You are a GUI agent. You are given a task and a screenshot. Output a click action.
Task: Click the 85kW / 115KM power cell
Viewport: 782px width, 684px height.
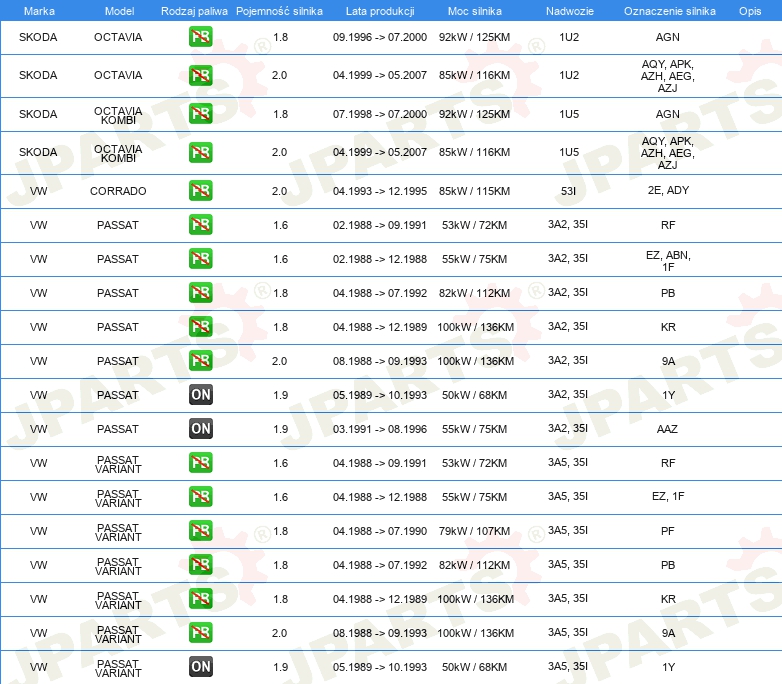(x=474, y=191)
